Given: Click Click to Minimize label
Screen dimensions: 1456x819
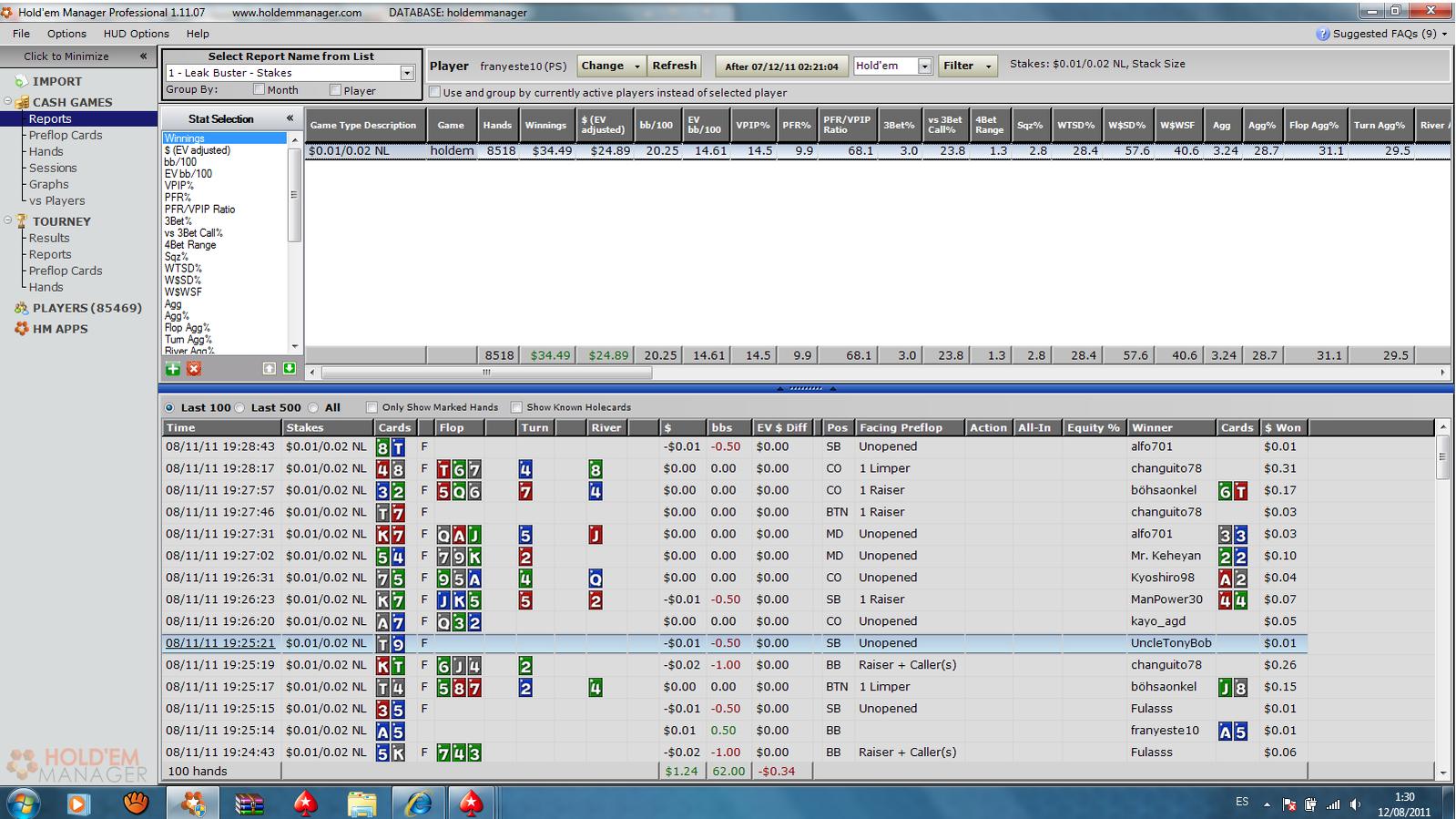Looking at the screenshot, I should pyautogui.click(x=66, y=56).
